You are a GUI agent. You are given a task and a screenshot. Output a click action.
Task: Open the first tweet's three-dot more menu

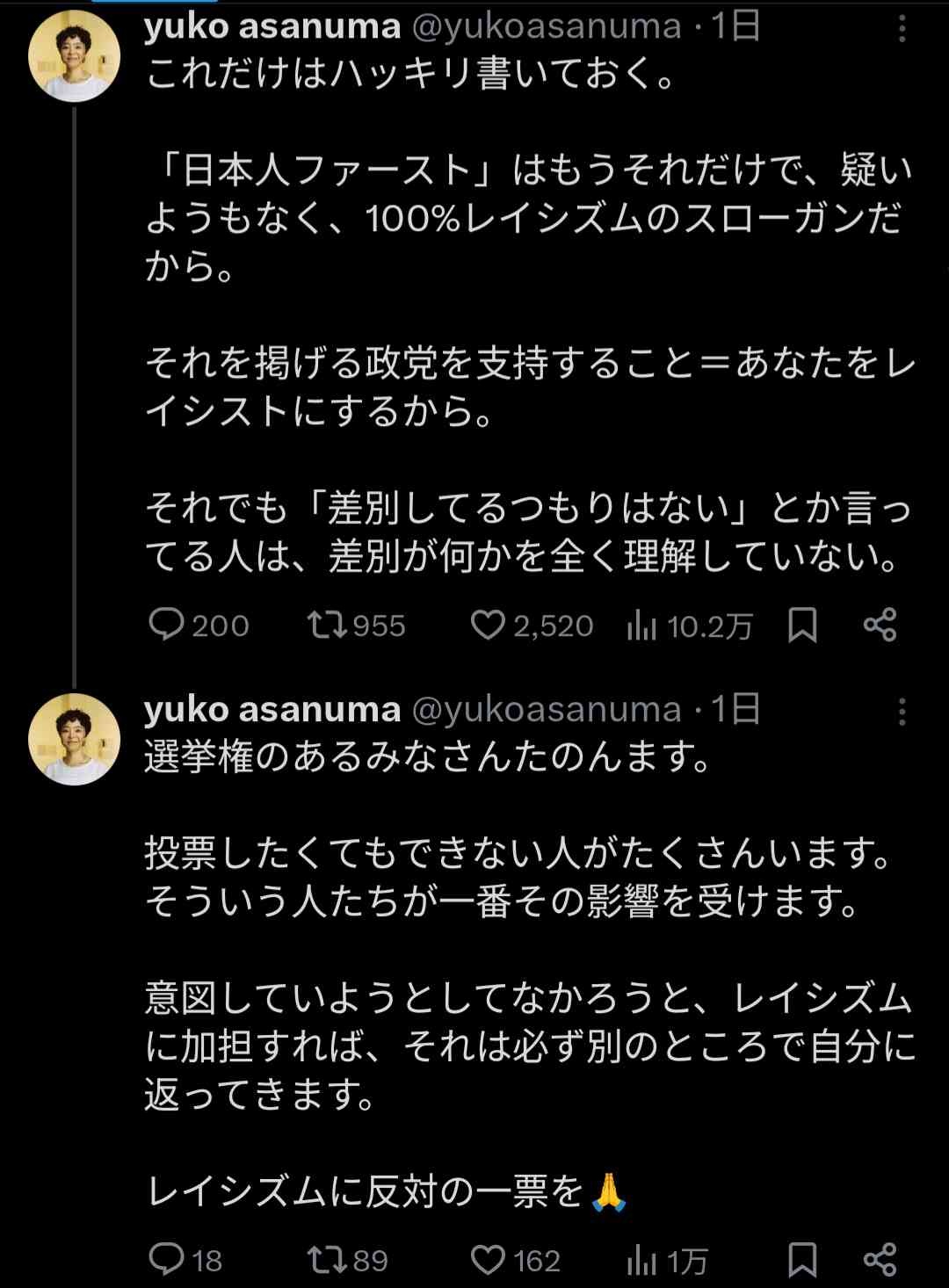coord(902,31)
